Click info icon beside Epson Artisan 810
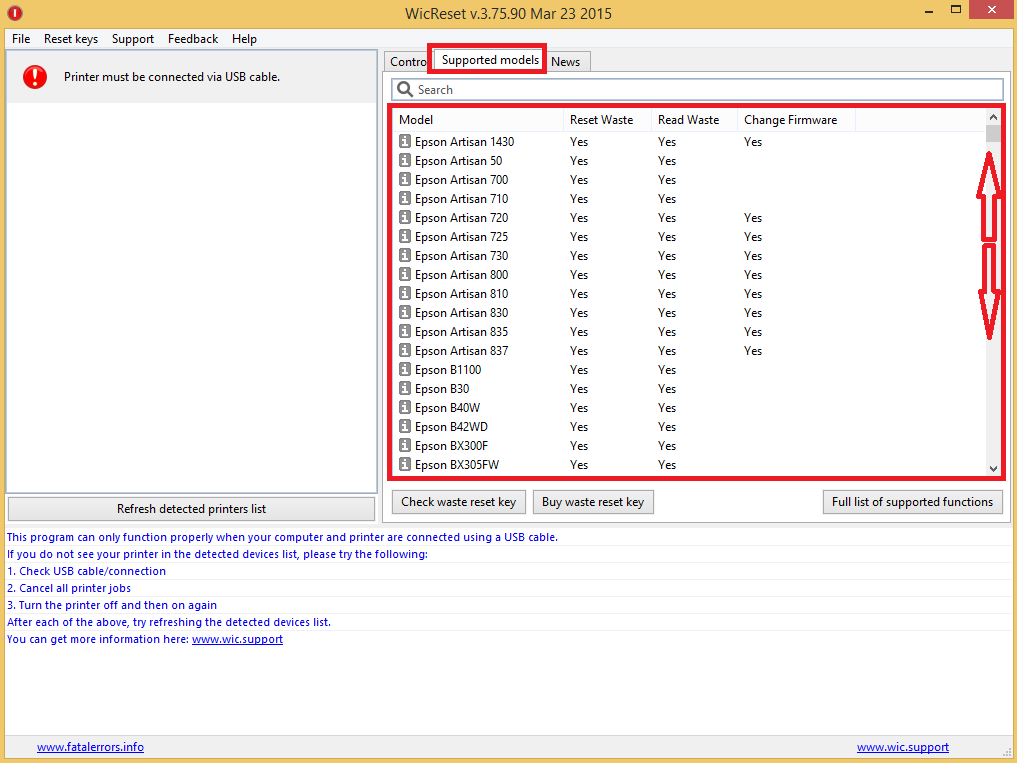 [x=405, y=293]
